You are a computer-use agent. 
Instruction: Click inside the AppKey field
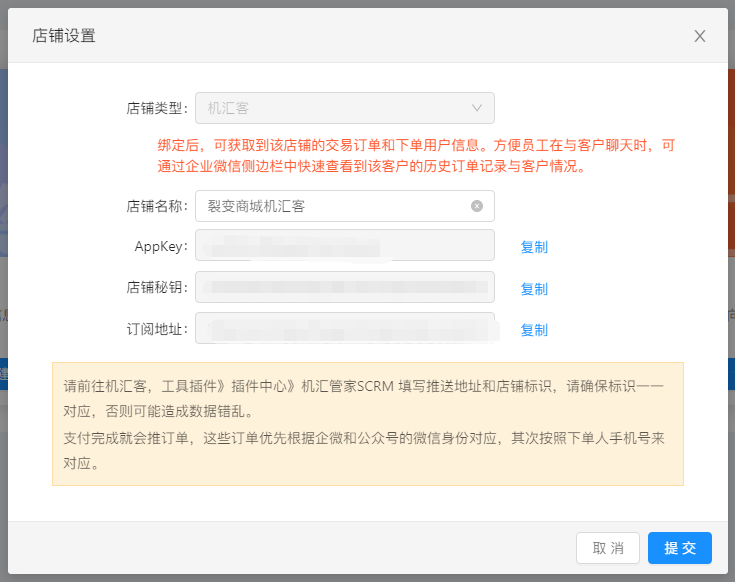[345, 245]
